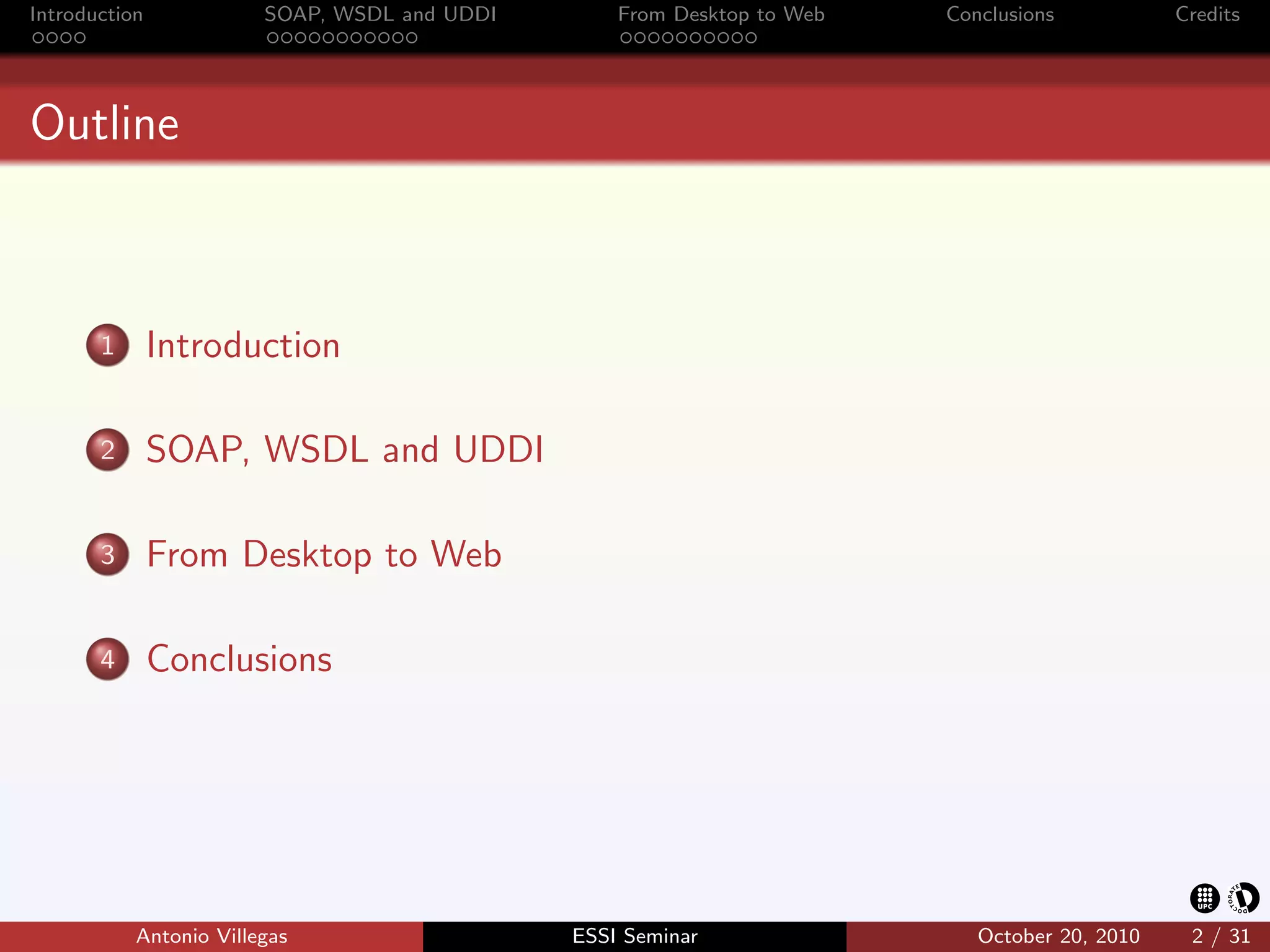Click the Doctorate circular logo icon

click(x=1243, y=898)
